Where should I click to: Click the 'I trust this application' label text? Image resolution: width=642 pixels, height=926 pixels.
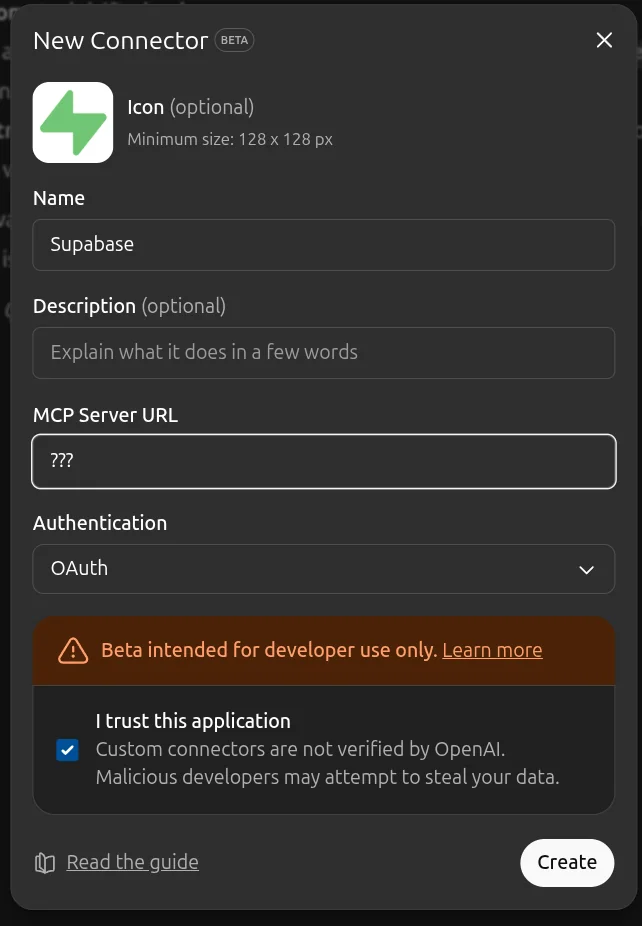coord(193,721)
